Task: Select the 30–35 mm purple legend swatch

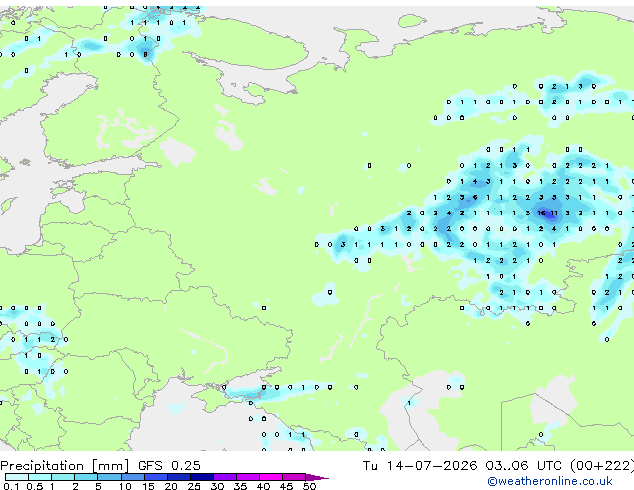Action: tap(225, 477)
